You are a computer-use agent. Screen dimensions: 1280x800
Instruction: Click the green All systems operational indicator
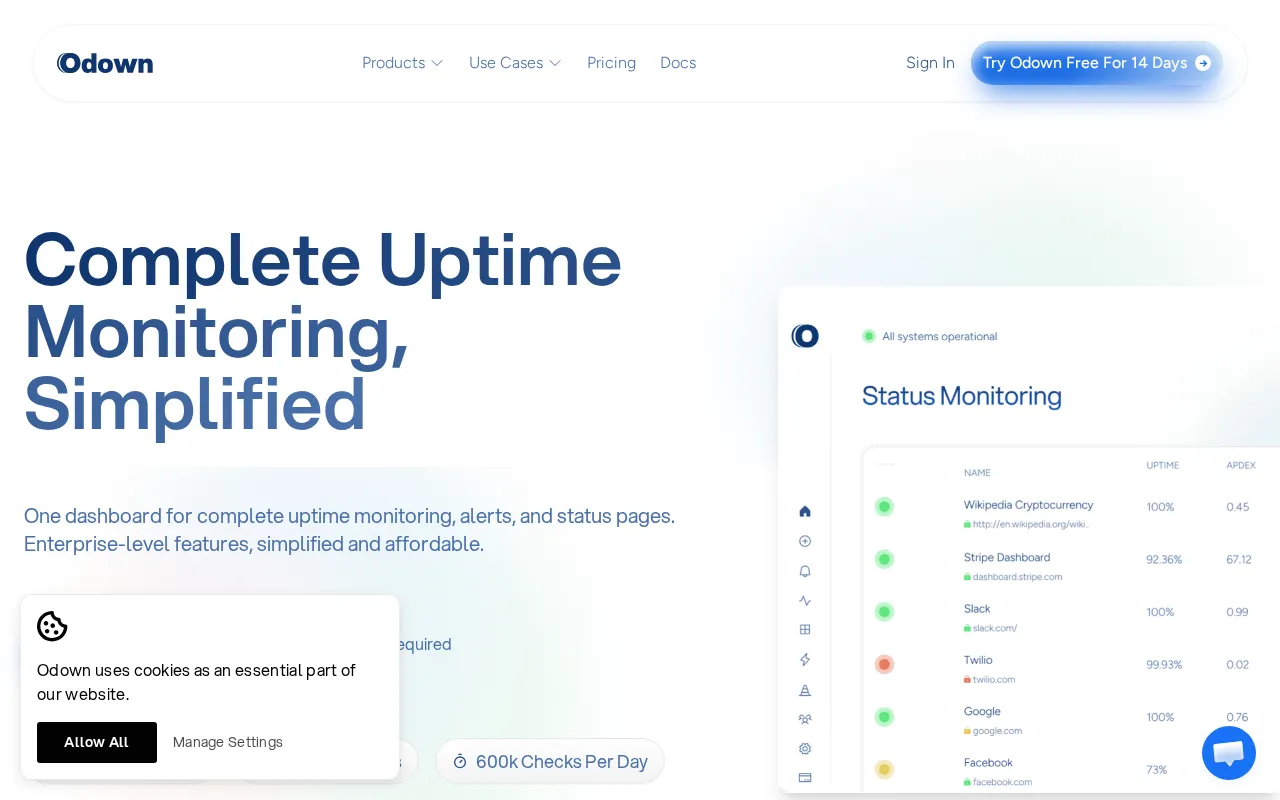pyautogui.click(x=869, y=336)
